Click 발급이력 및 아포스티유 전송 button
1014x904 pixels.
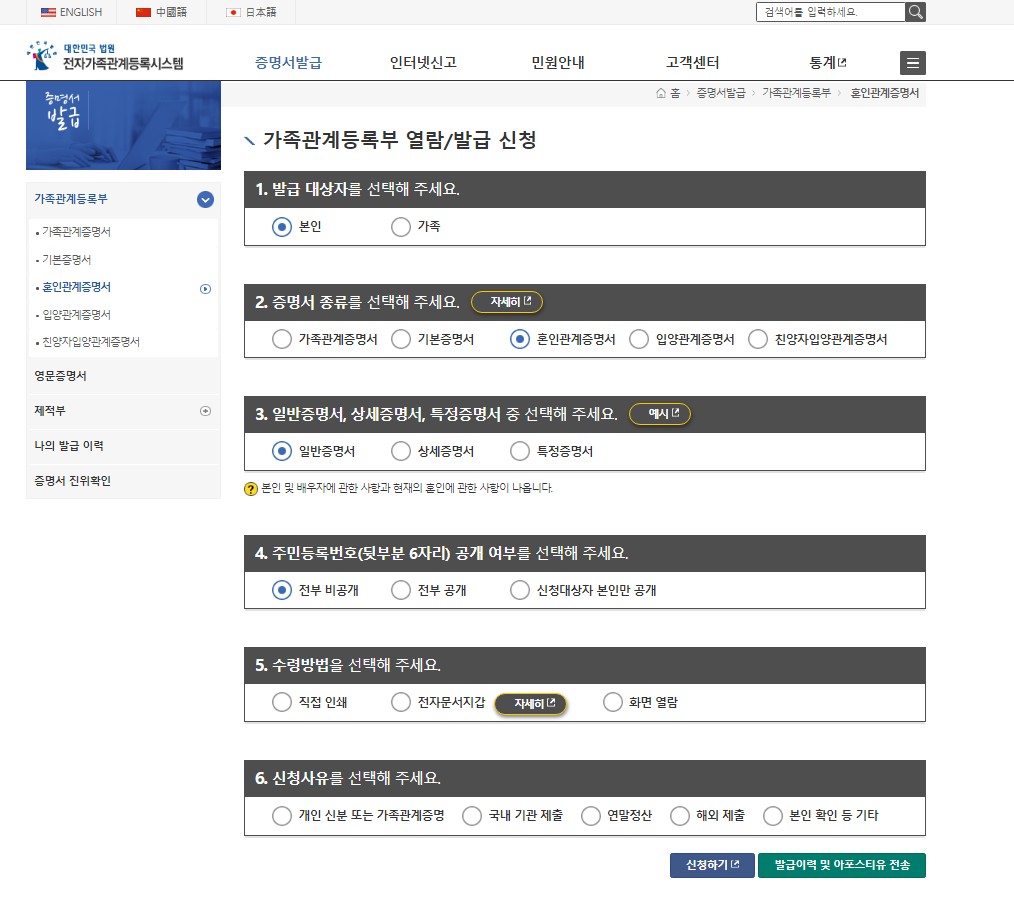[842, 865]
